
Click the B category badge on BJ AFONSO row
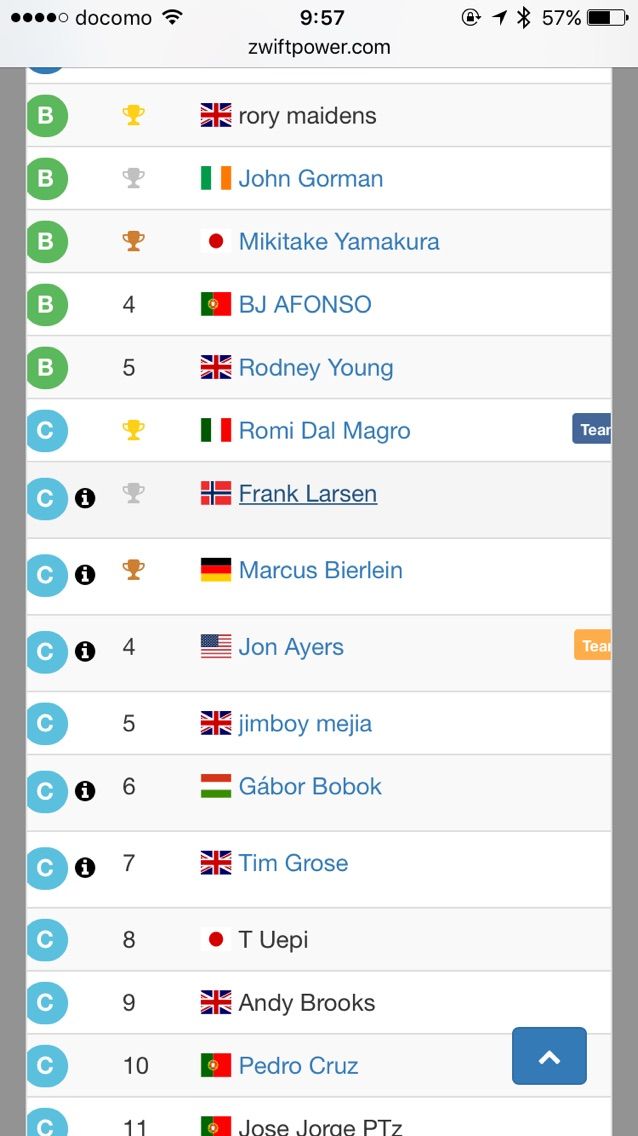[46, 304]
